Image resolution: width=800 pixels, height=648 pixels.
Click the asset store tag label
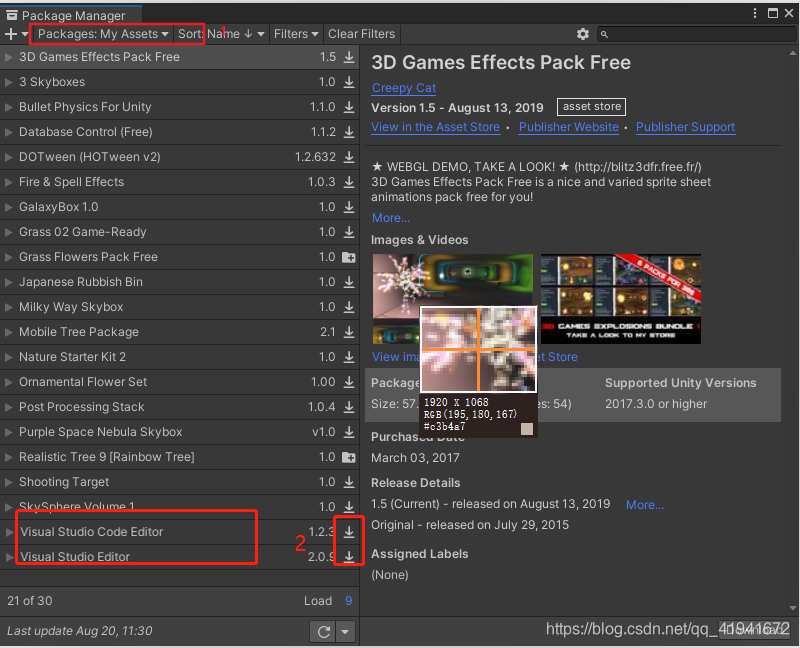pyautogui.click(x=591, y=107)
